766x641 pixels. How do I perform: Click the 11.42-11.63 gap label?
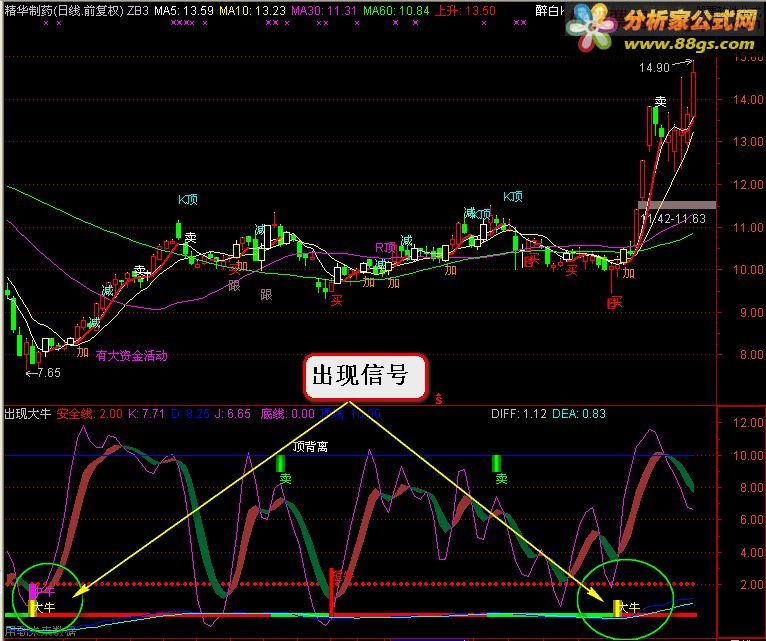click(x=673, y=218)
